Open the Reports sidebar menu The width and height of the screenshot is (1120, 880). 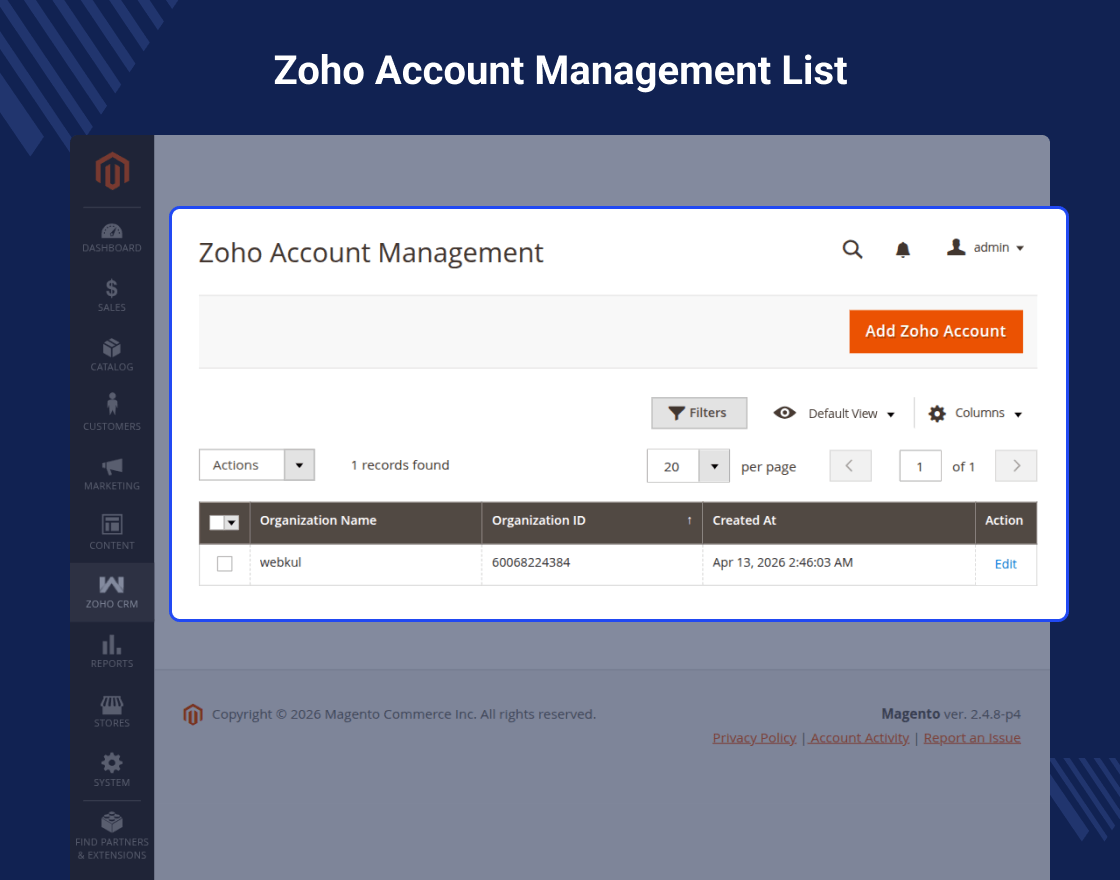112,651
